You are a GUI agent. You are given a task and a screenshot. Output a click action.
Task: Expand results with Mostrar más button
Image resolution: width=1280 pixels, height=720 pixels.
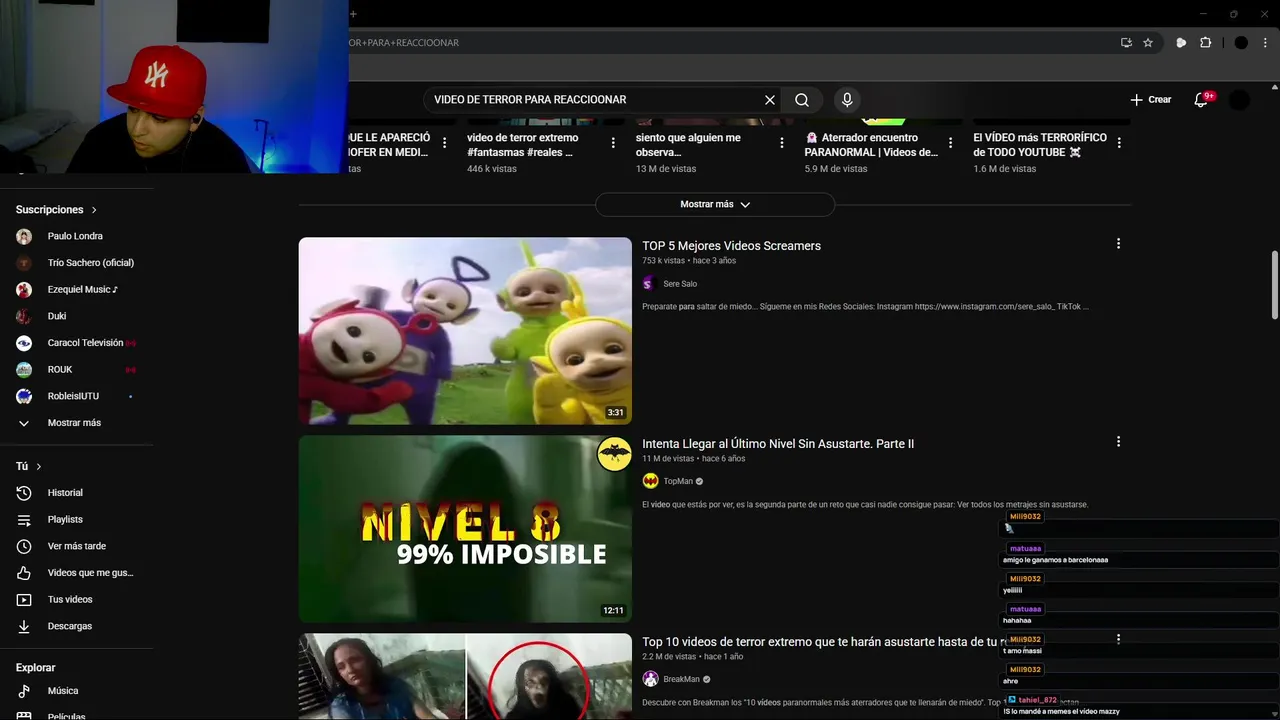point(715,204)
